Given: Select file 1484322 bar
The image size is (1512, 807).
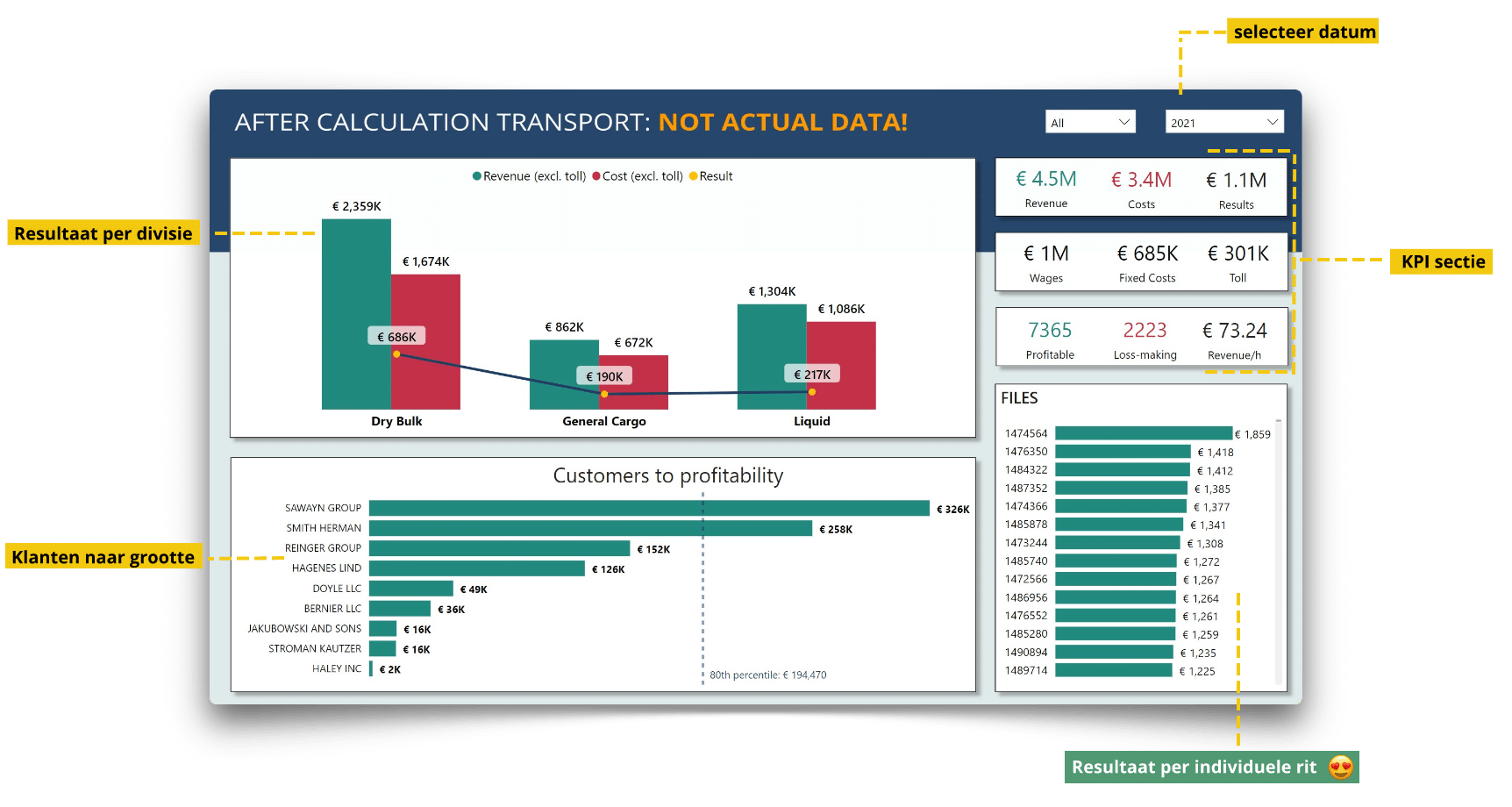Looking at the screenshot, I should pyautogui.click(x=1123, y=470).
